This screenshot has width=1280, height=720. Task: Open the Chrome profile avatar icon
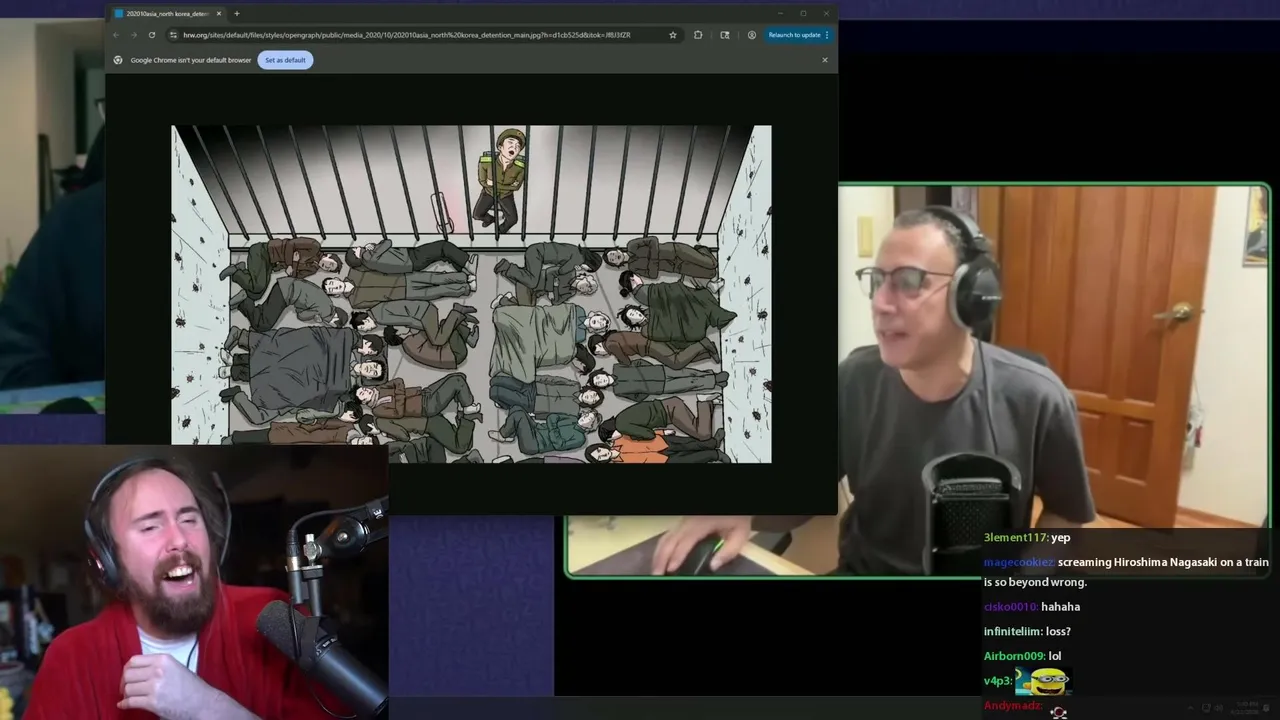pyautogui.click(x=752, y=35)
